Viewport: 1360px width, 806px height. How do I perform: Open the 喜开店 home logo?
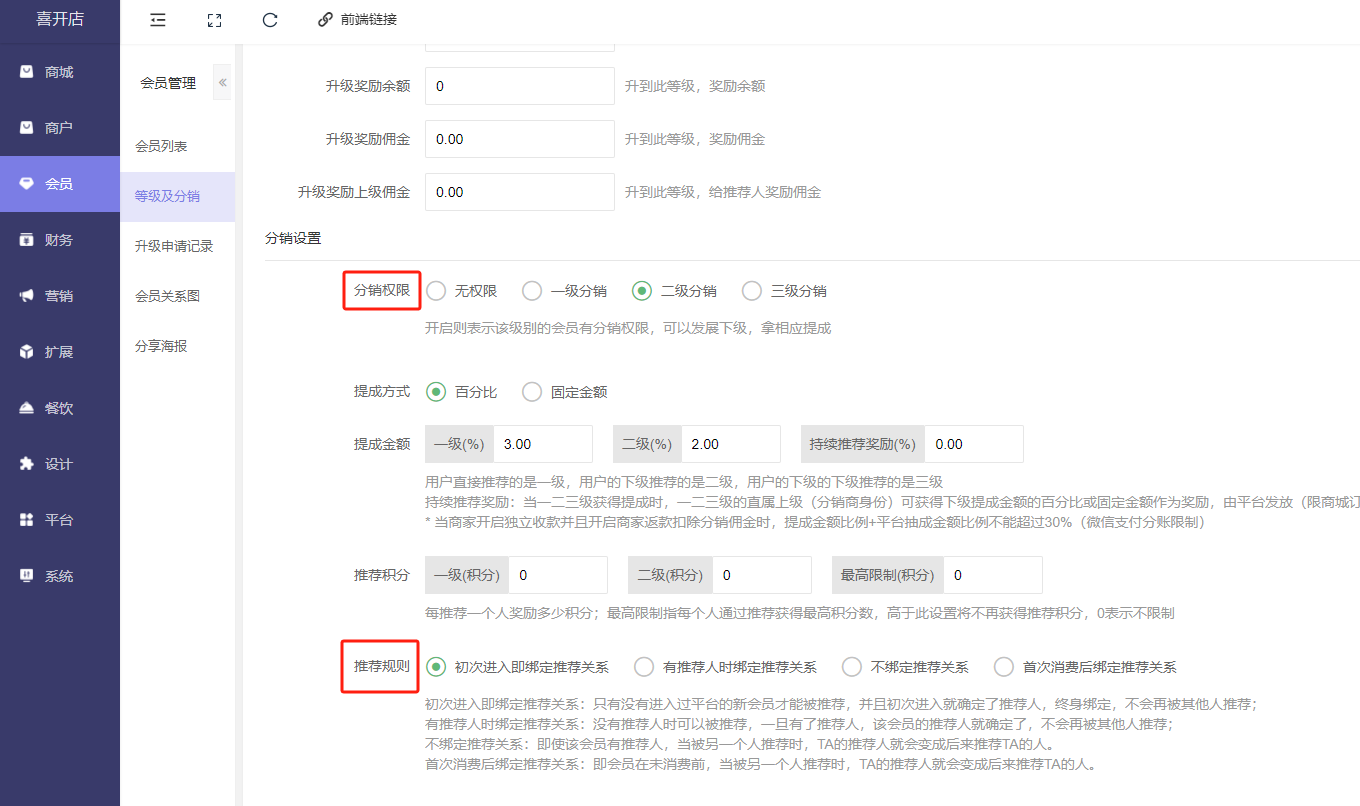pyautogui.click(x=60, y=20)
